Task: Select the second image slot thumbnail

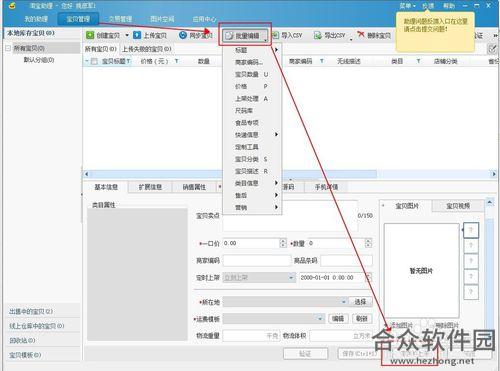Action: 471,245
